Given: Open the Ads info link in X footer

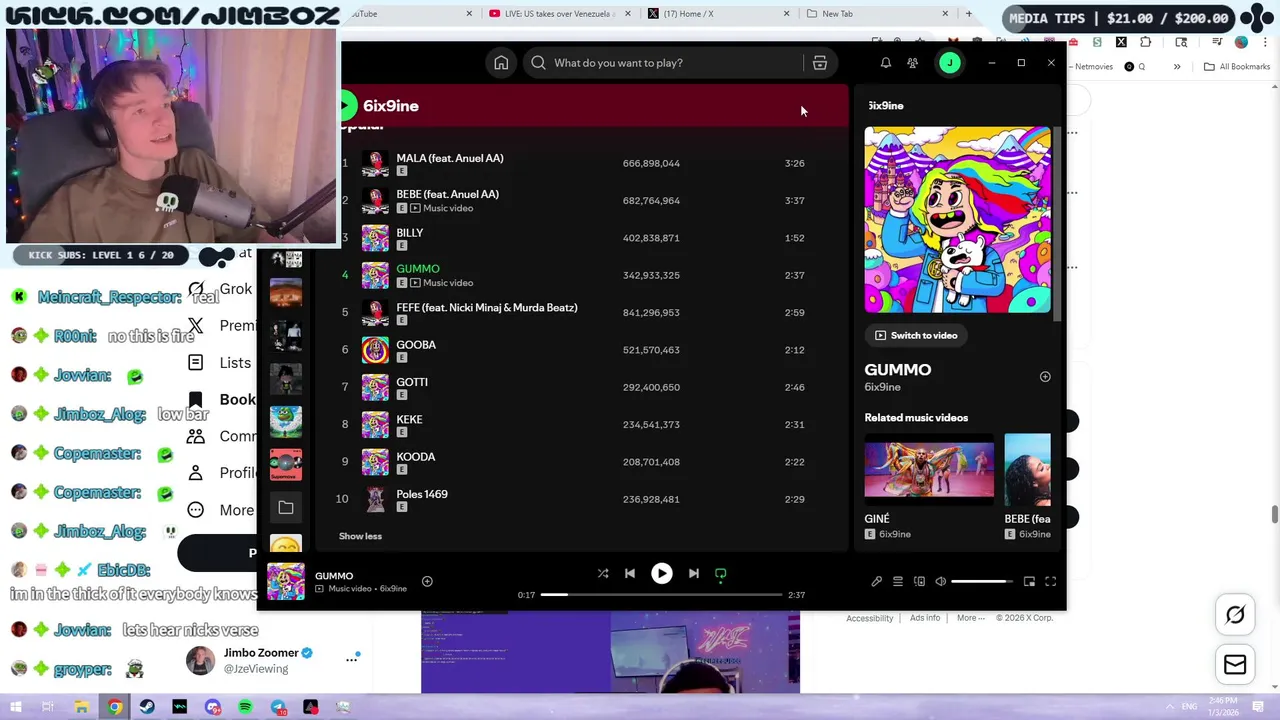Looking at the screenshot, I should pos(925,618).
